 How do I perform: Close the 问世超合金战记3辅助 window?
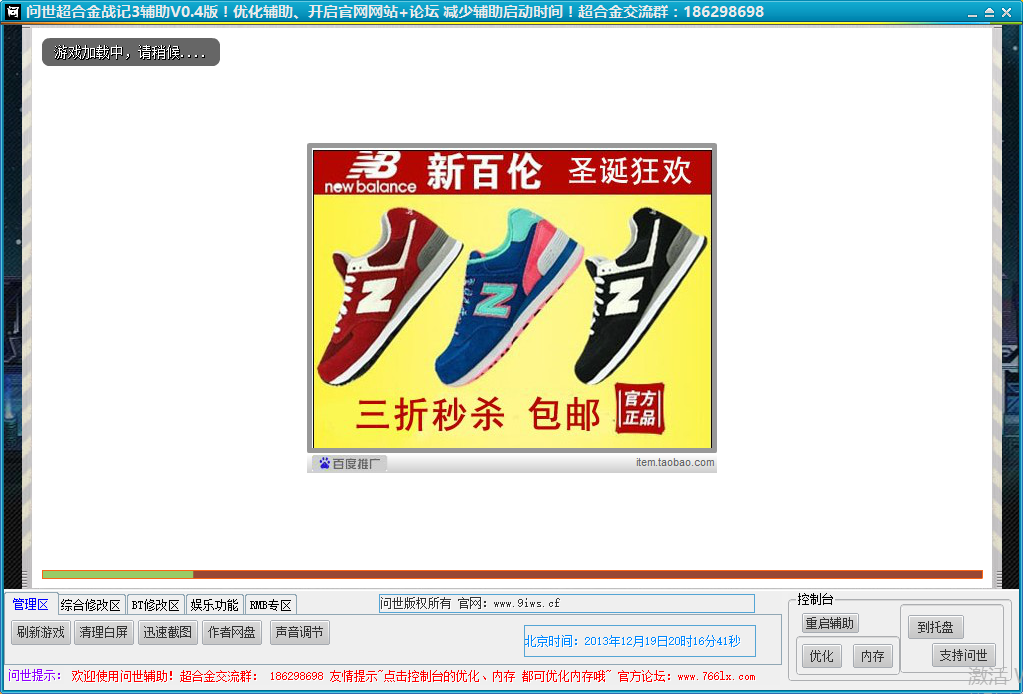pos(1007,12)
